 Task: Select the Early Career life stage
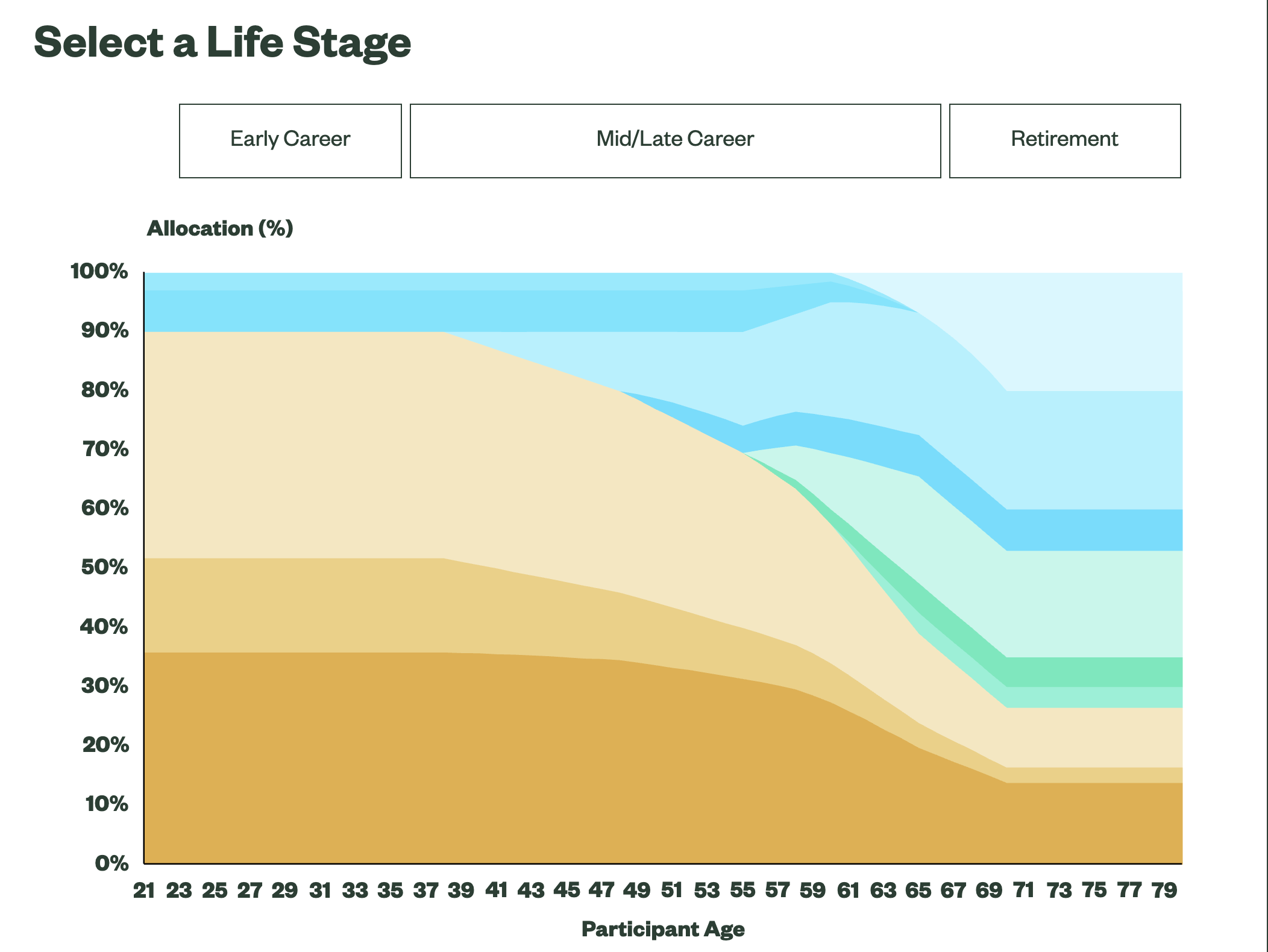(290, 140)
